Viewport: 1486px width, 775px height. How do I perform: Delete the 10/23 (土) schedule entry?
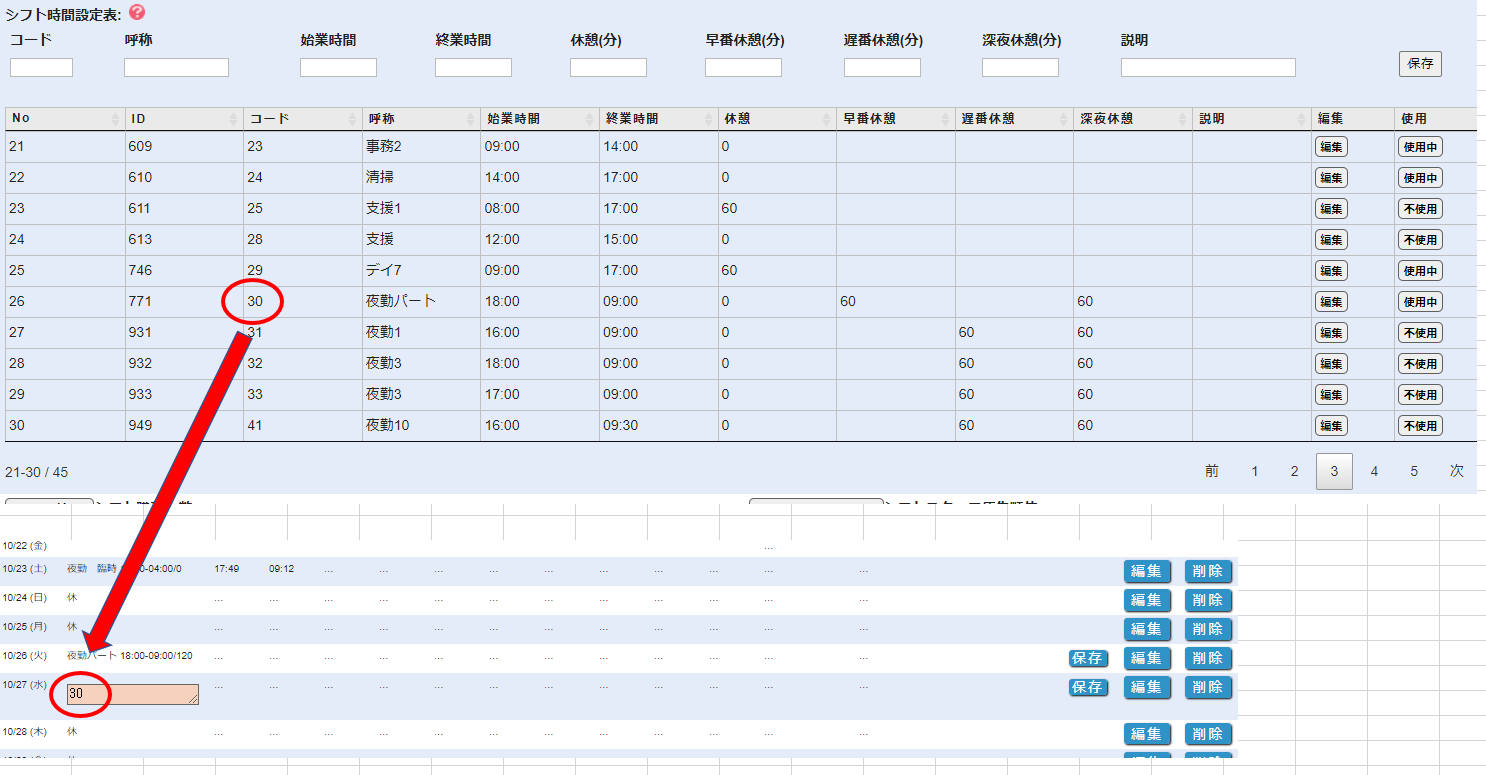(x=1208, y=572)
